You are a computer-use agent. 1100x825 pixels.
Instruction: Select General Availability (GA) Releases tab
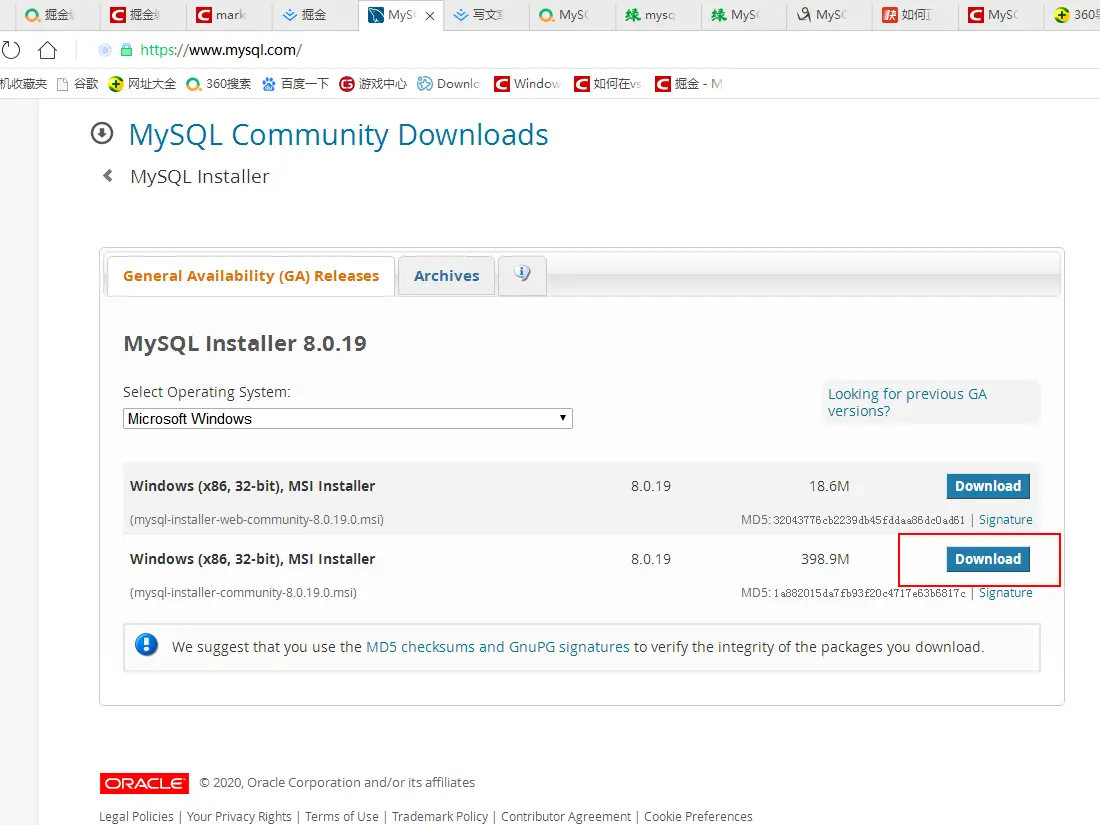click(250, 276)
